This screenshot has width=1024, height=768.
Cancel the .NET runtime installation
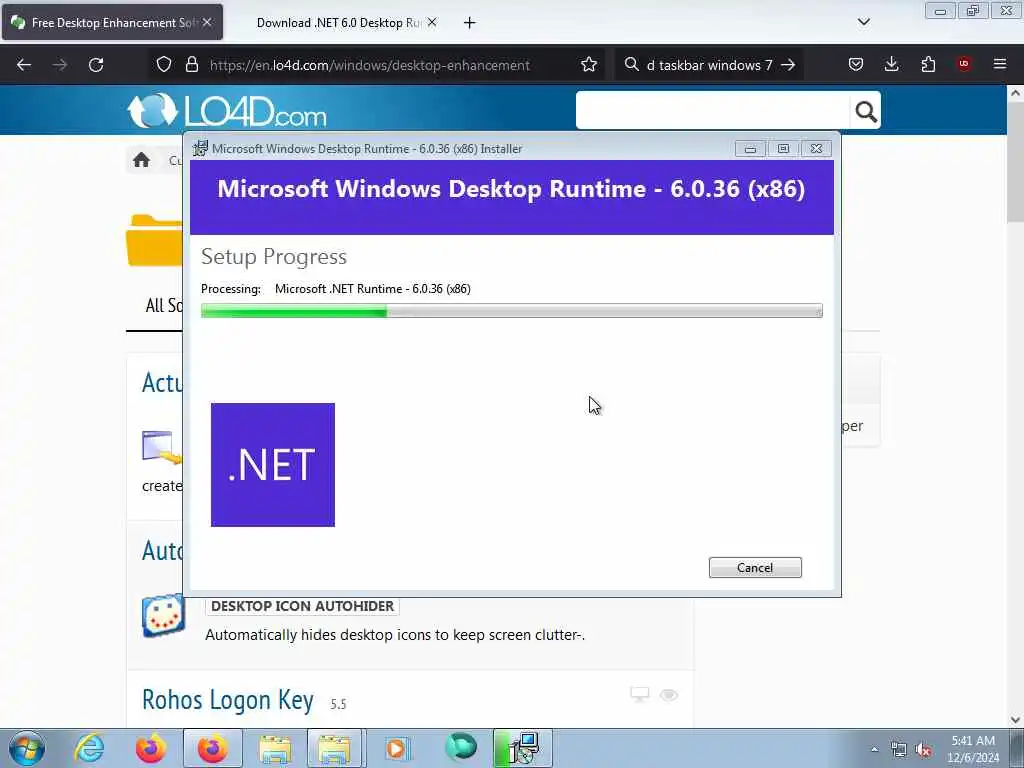755,568
